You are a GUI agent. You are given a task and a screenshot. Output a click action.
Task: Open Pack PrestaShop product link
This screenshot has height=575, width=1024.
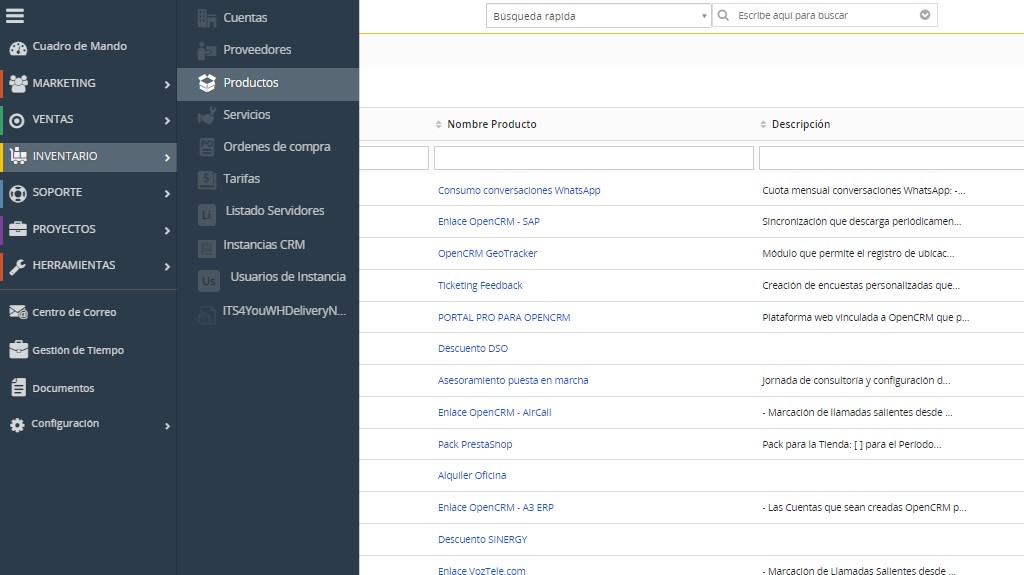point(475,444)
